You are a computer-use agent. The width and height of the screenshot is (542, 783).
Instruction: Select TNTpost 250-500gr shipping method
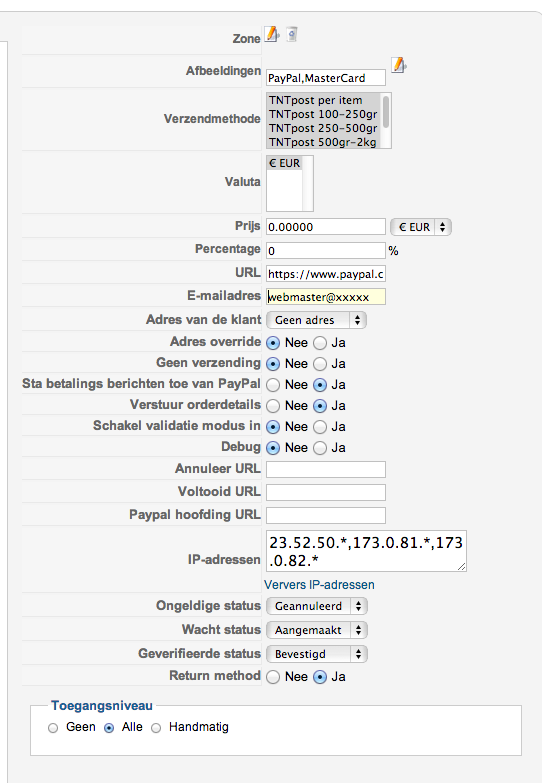pos(323,128)
